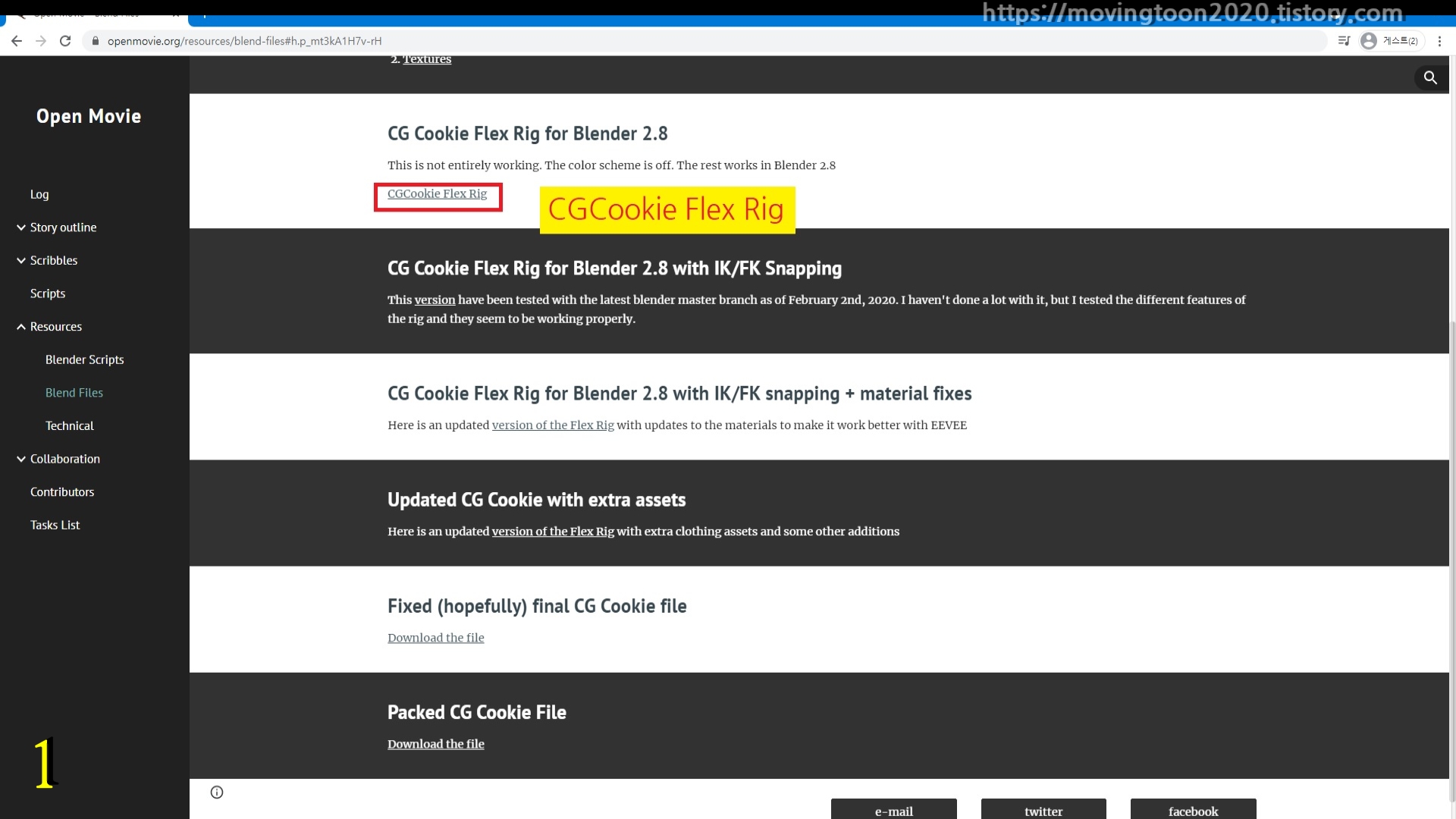The height and width of the screenshot is (819, 1456).
Task: Expand the Collaboration section
Action: (21, 459)
